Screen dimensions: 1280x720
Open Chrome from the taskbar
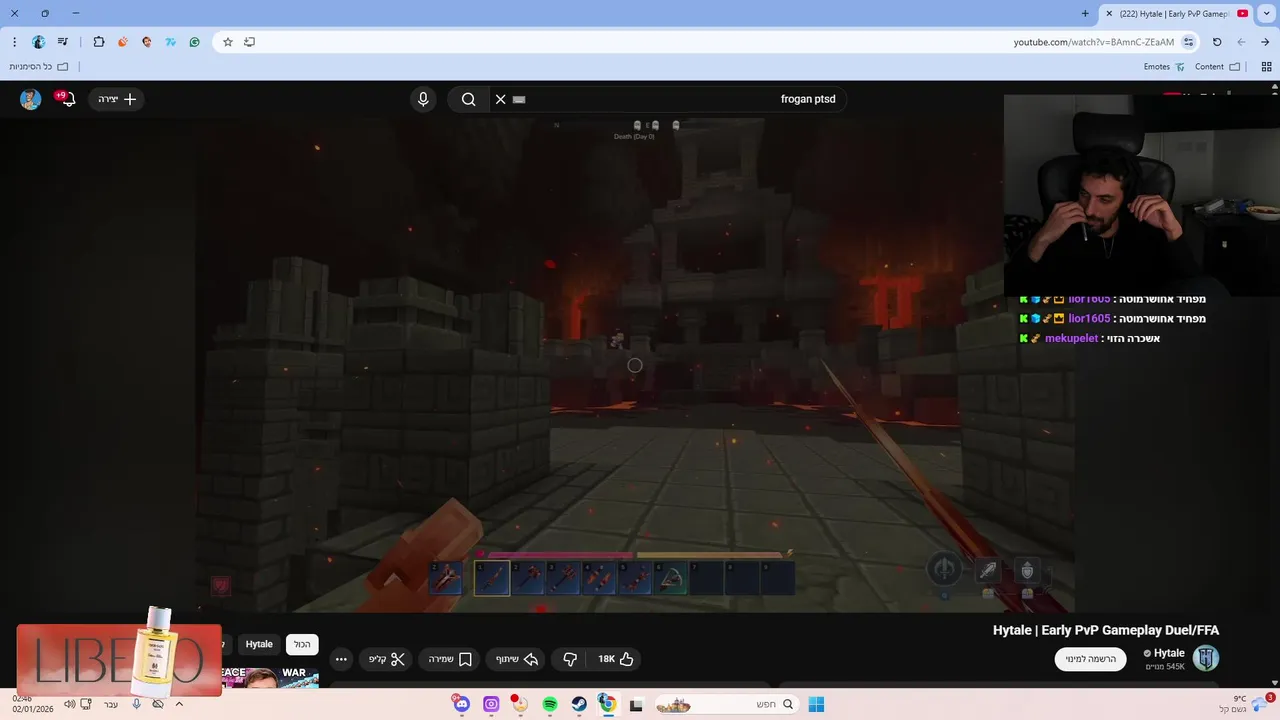pos(607,704)
